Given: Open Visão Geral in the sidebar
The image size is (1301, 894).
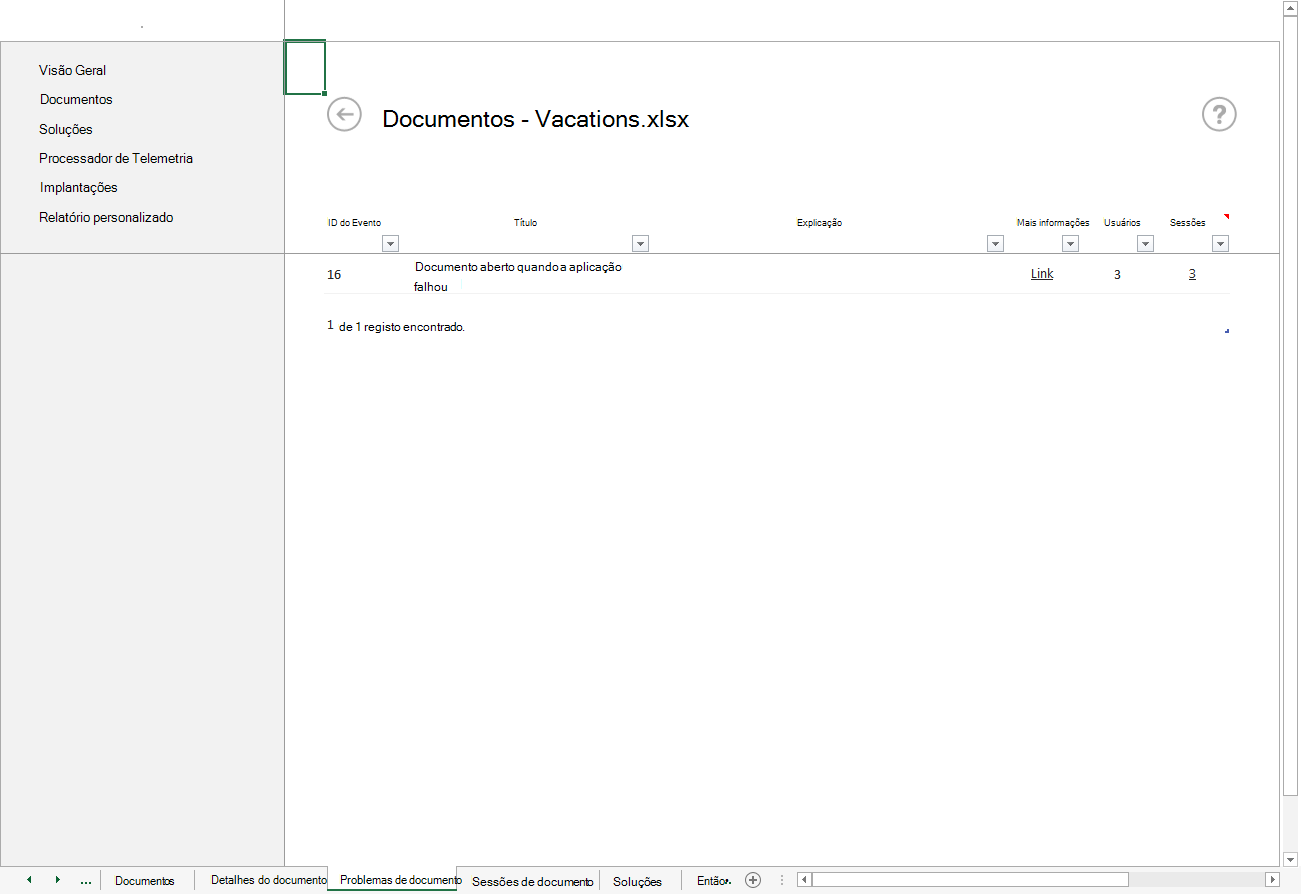Looking at the screenshot, I should pos(72,70).
